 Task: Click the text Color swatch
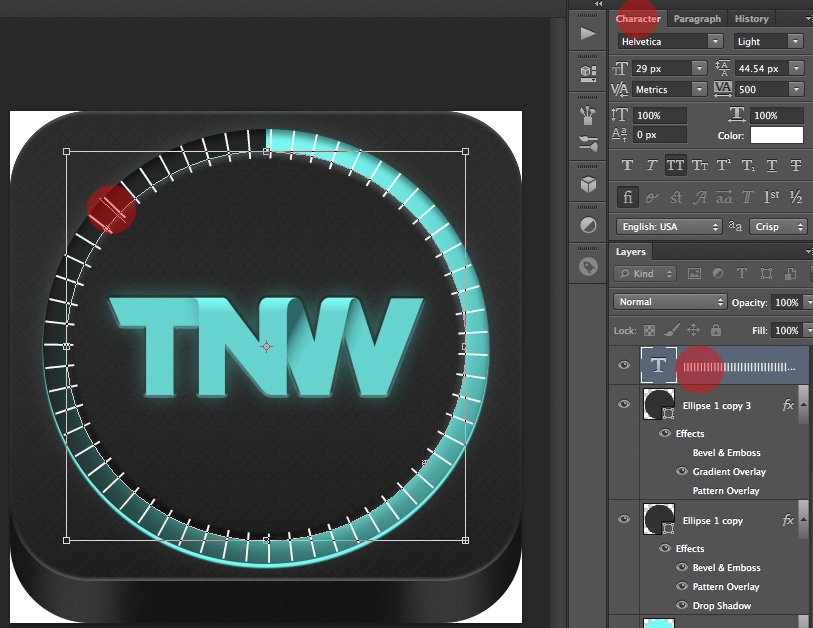coord(777,135)
